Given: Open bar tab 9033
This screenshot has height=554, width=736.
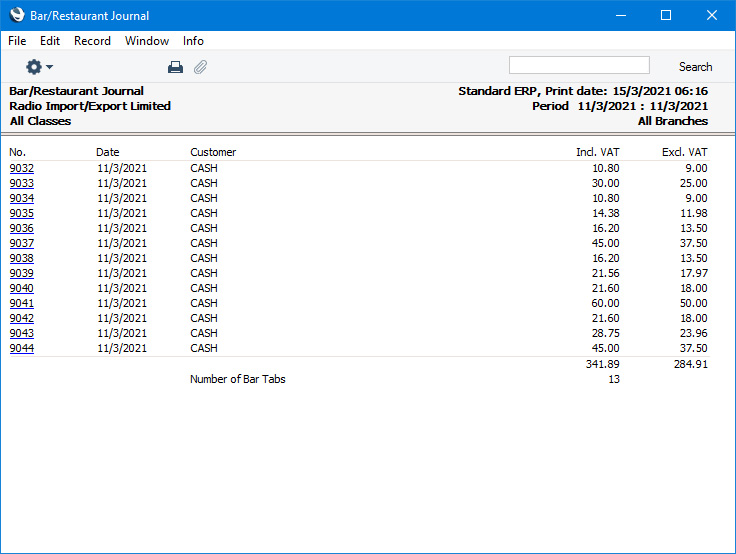Looking at the screenshot, I should (22, 183).
